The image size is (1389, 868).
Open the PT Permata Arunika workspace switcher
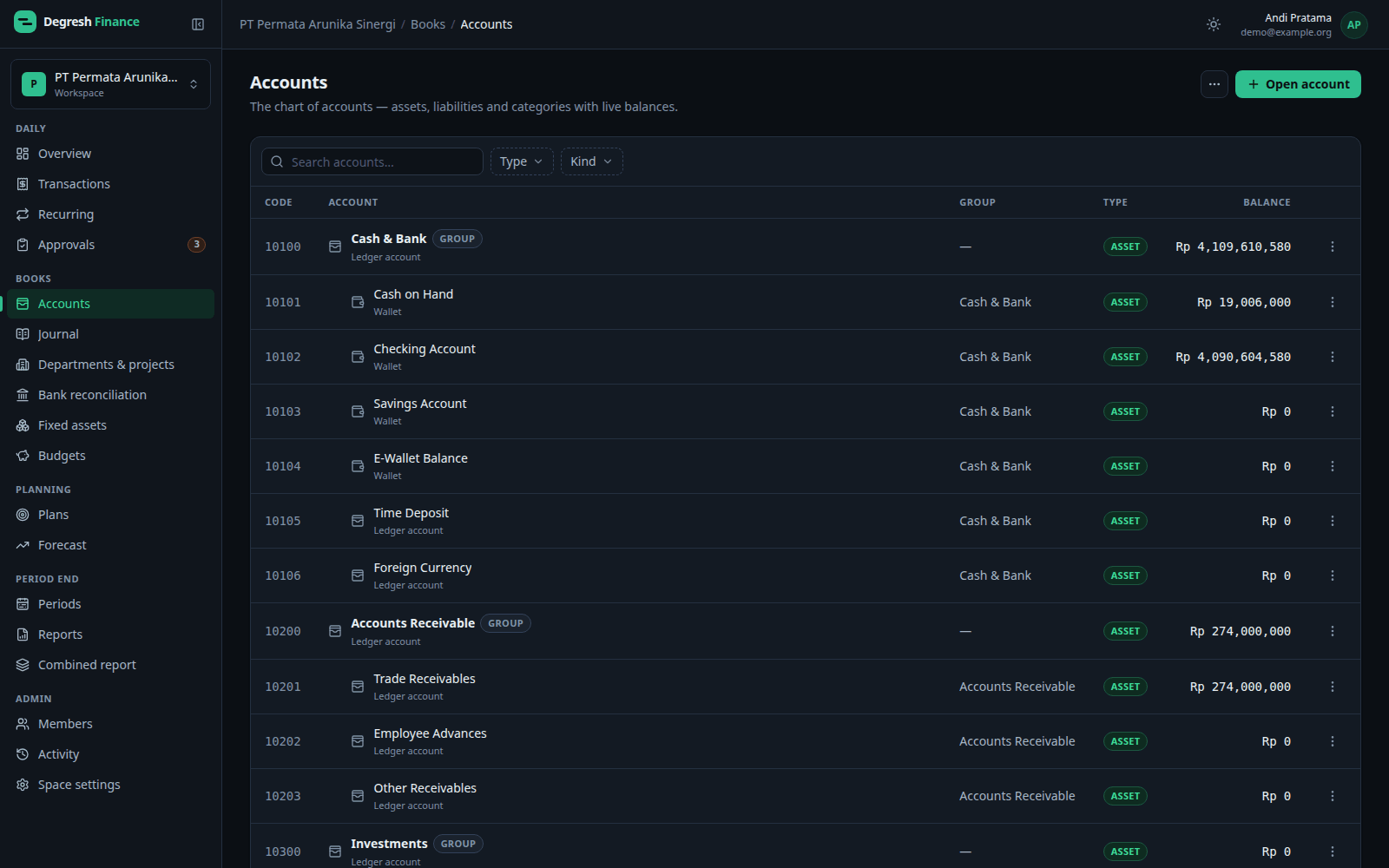point(110,84)
